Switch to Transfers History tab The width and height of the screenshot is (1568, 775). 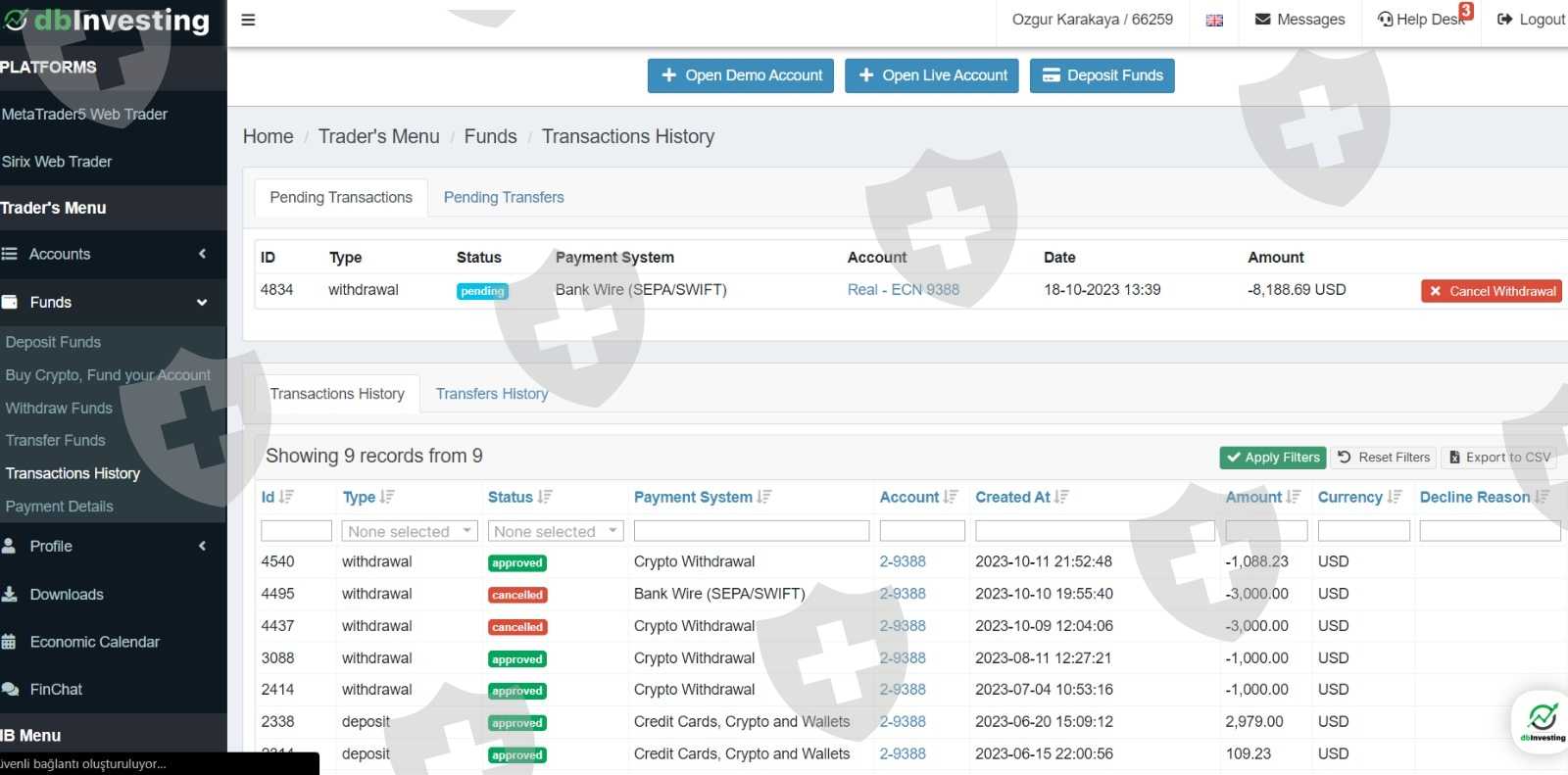coord(491,394)
